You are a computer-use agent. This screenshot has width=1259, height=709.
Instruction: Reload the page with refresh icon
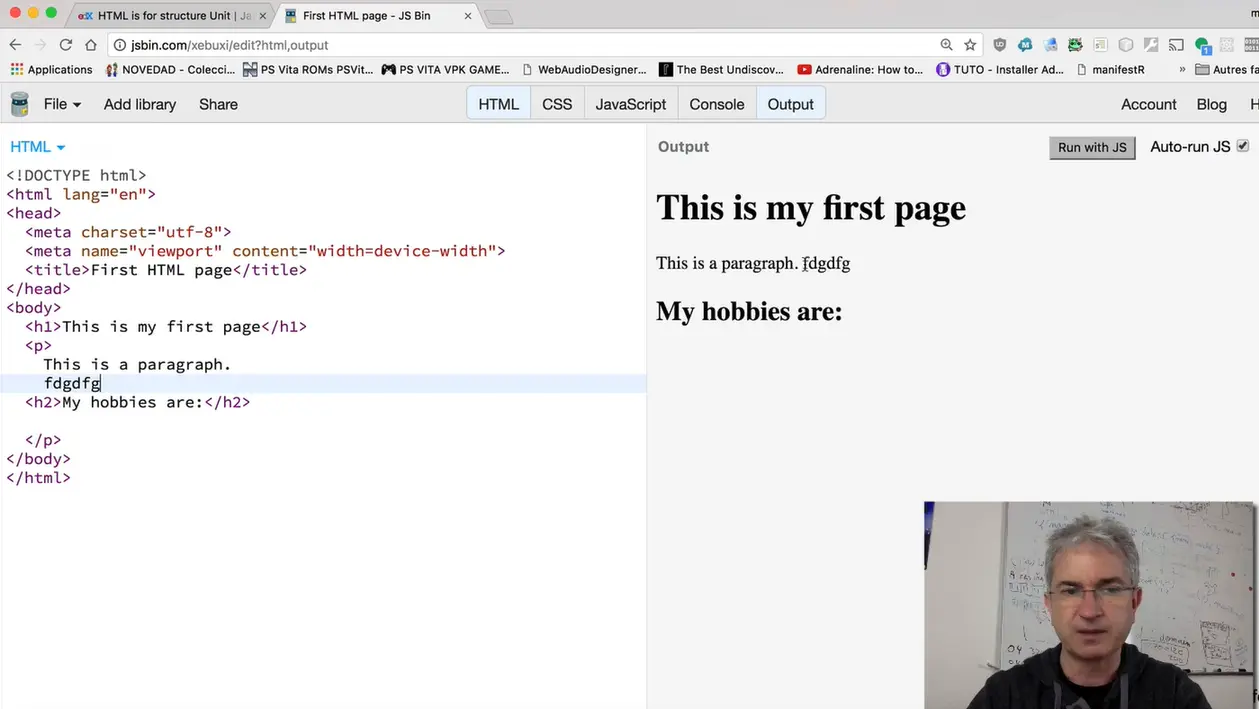click(x=66, y=45)
